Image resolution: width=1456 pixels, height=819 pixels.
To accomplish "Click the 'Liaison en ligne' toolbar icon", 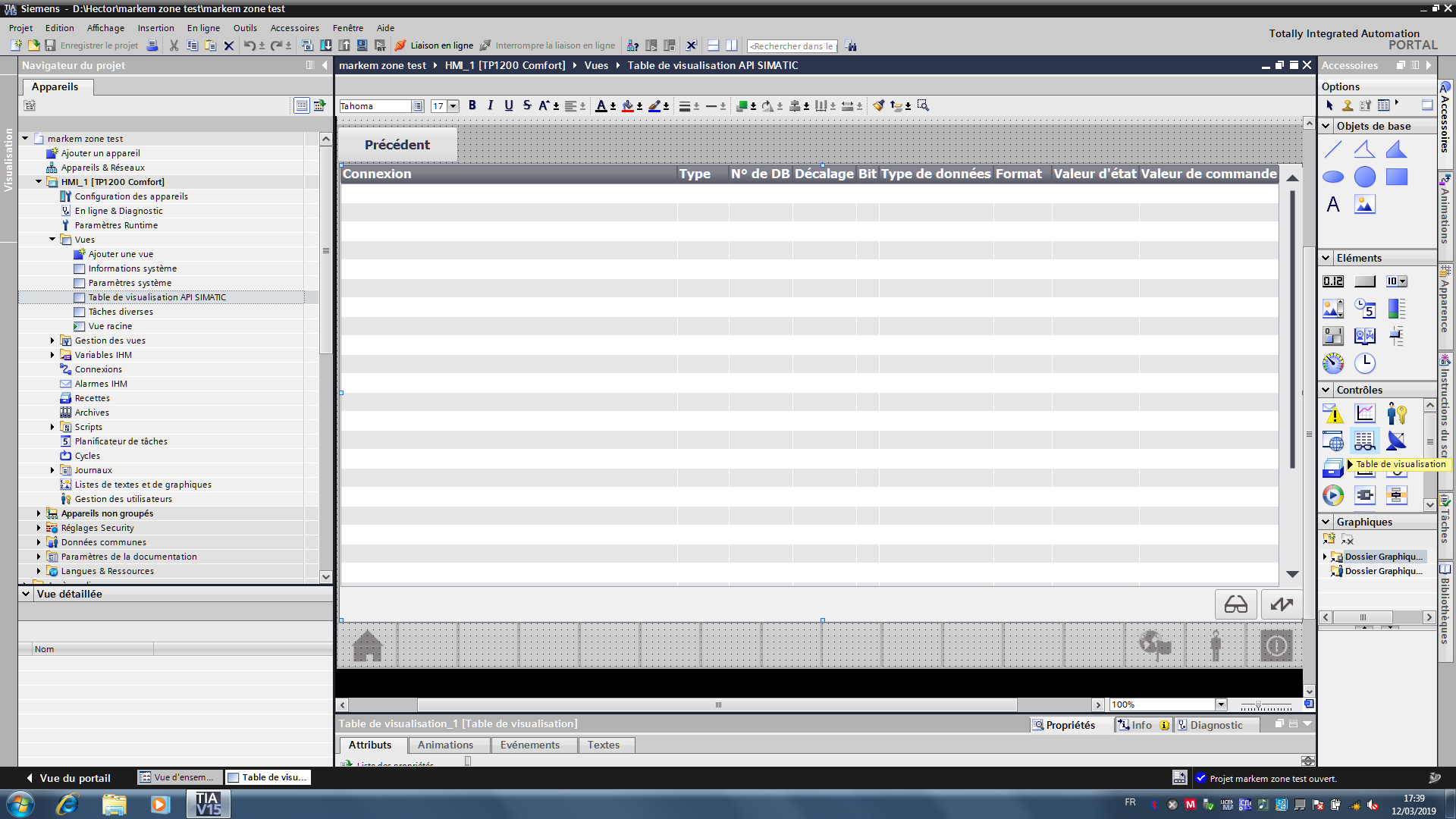I will pyautogui.click(x=400, y=45).
